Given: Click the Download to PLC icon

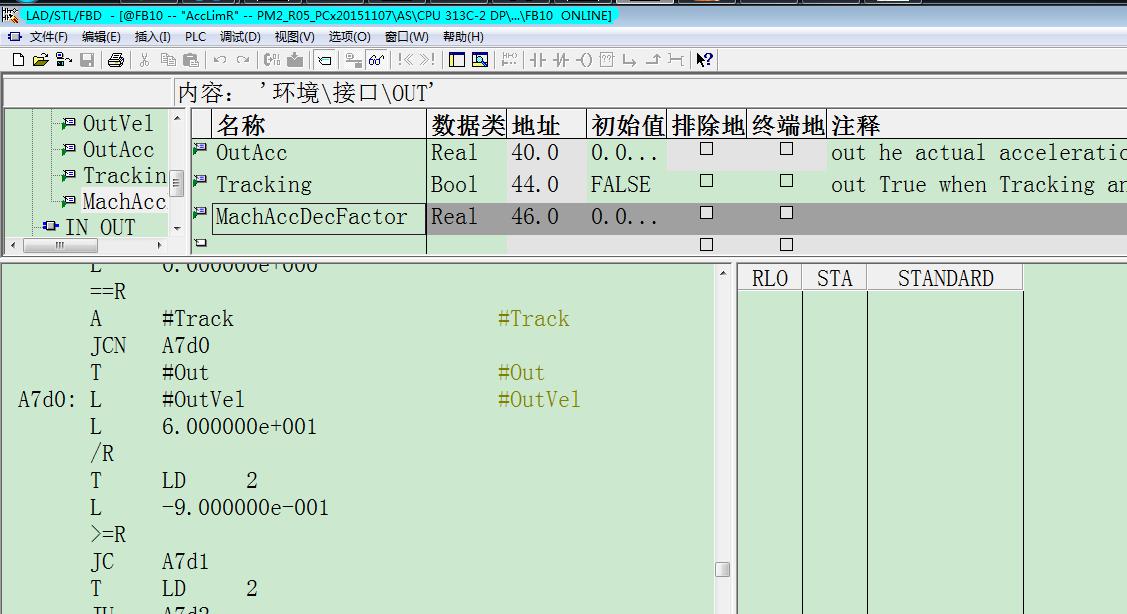Looking at the screenshot, I should tap(295, 60).
